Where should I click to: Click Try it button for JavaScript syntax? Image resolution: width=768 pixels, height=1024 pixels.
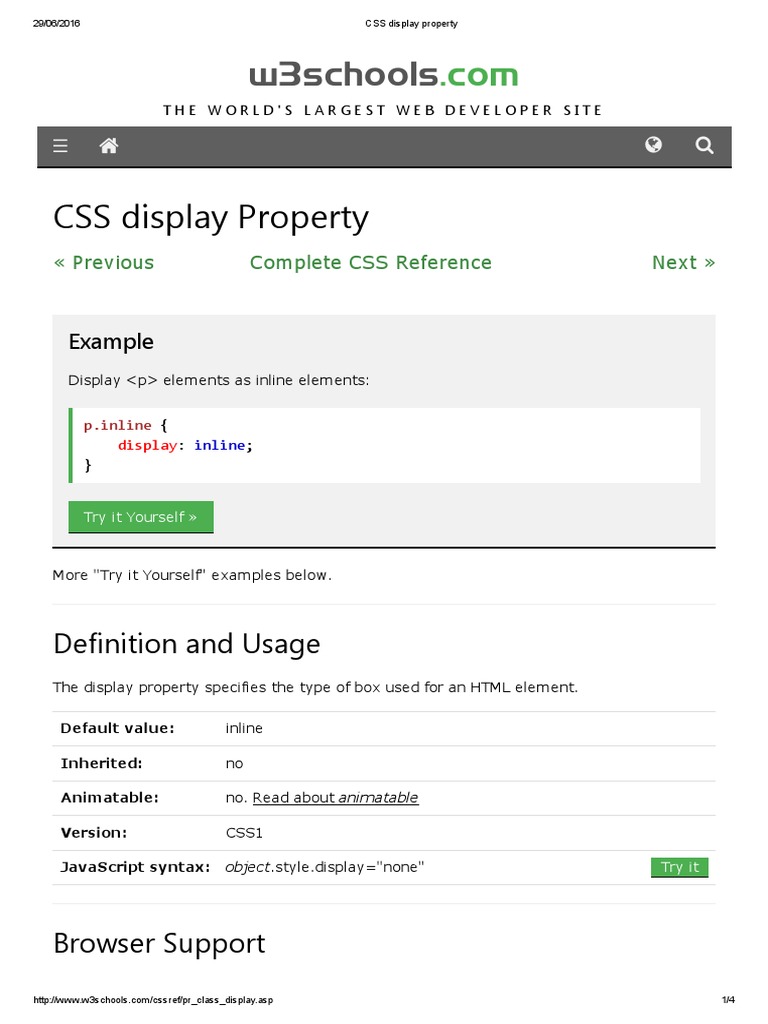click(x=679, y=867)
